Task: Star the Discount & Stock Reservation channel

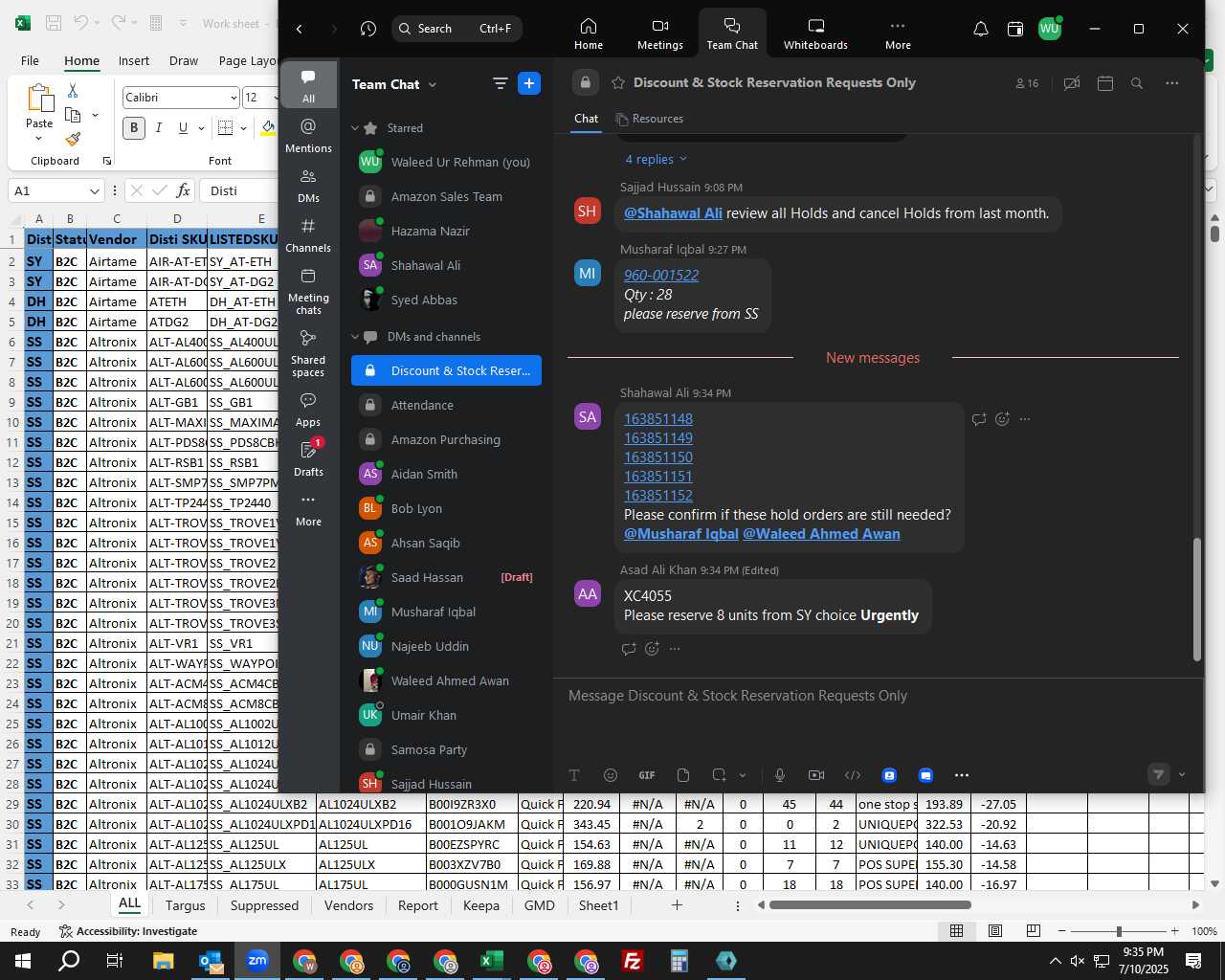Action: pyautogui.click(x=618, y=82)
